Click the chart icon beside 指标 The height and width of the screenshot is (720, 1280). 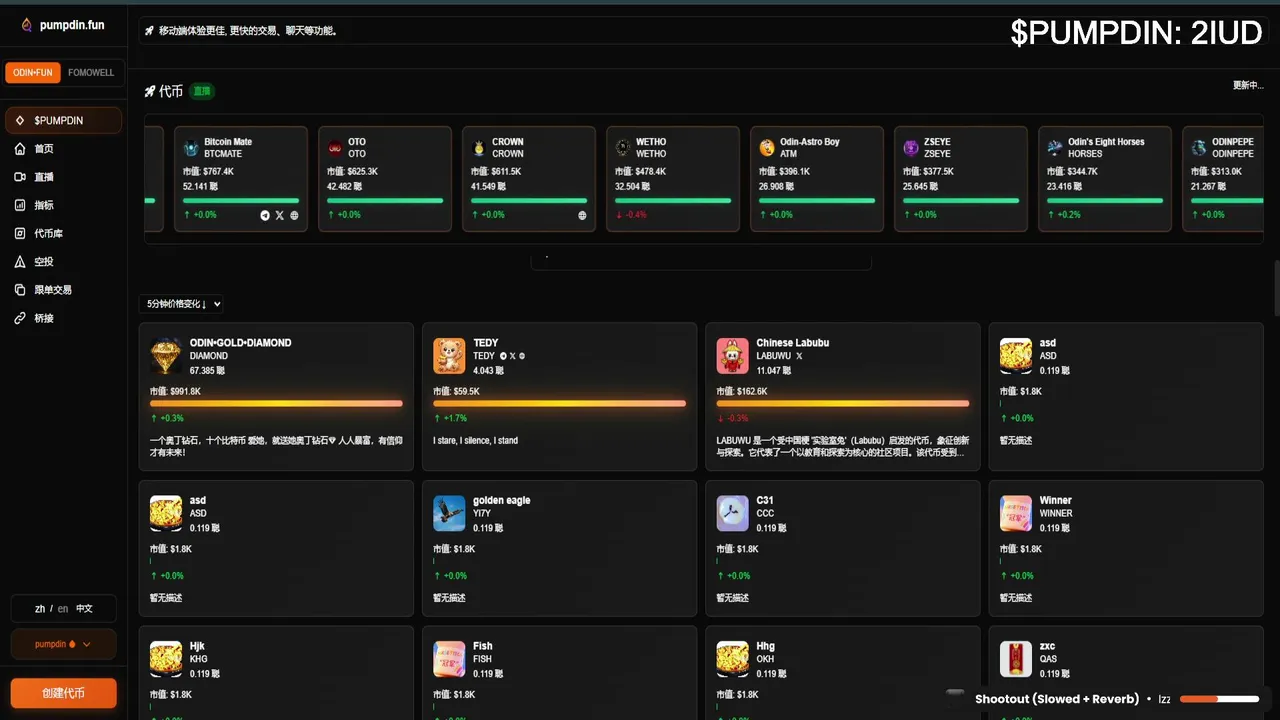[20, 205]
